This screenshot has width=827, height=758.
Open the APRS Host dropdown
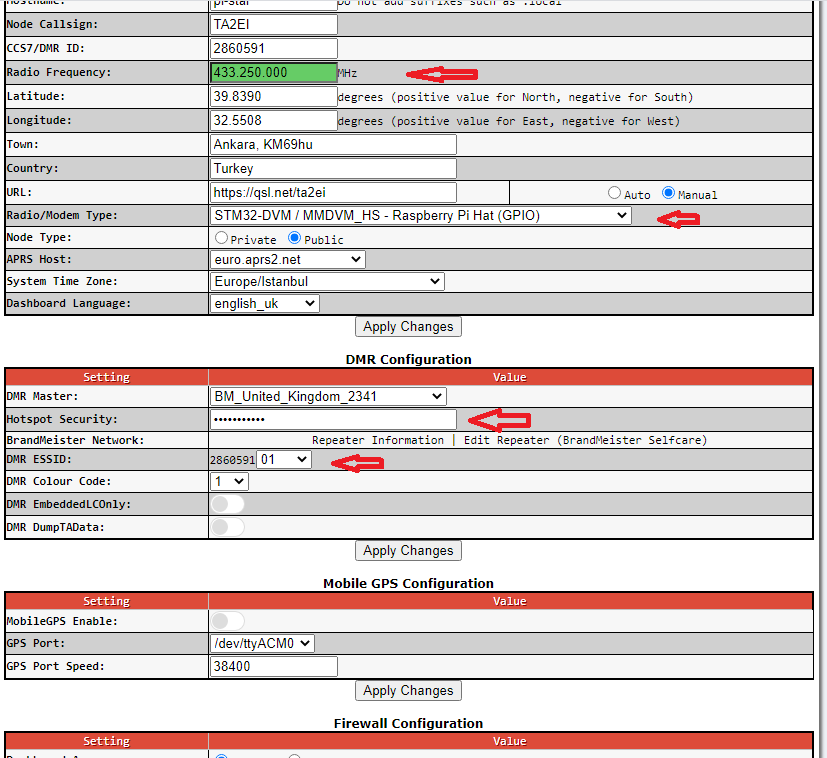(287, 260)
